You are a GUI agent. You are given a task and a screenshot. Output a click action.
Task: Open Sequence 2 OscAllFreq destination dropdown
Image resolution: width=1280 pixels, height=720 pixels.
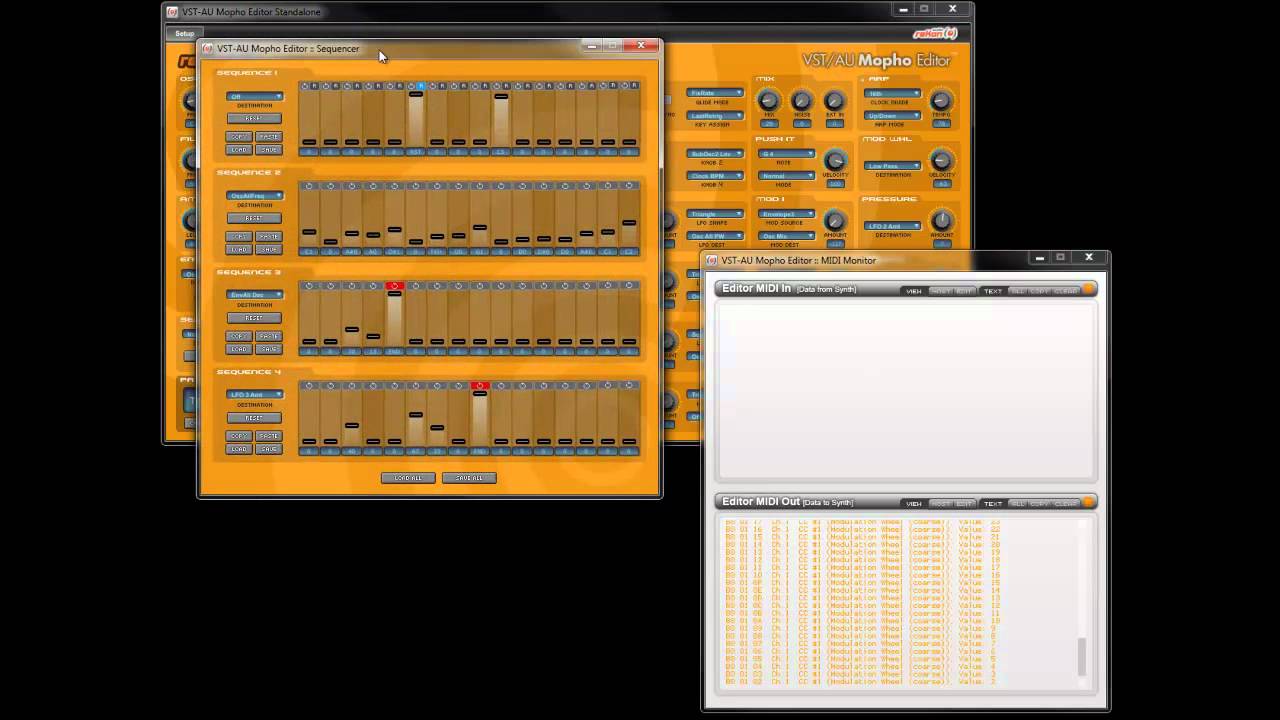click(255, 196)
